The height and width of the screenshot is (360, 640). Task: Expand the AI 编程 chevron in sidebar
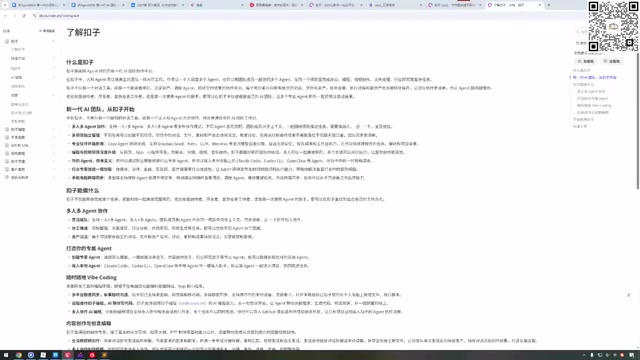[53, 77]
